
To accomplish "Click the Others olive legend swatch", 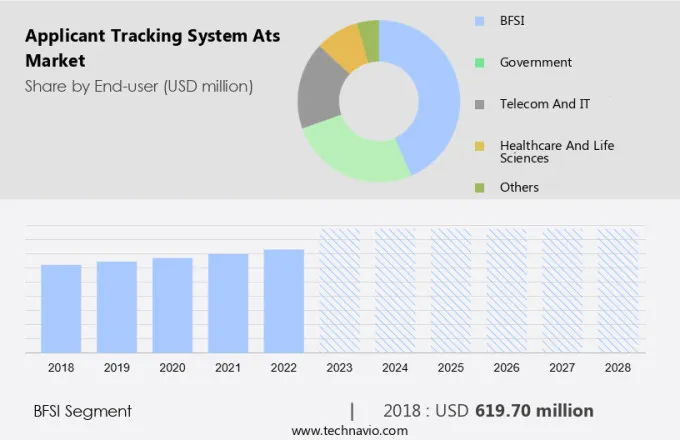I will (x=479, y=187).
